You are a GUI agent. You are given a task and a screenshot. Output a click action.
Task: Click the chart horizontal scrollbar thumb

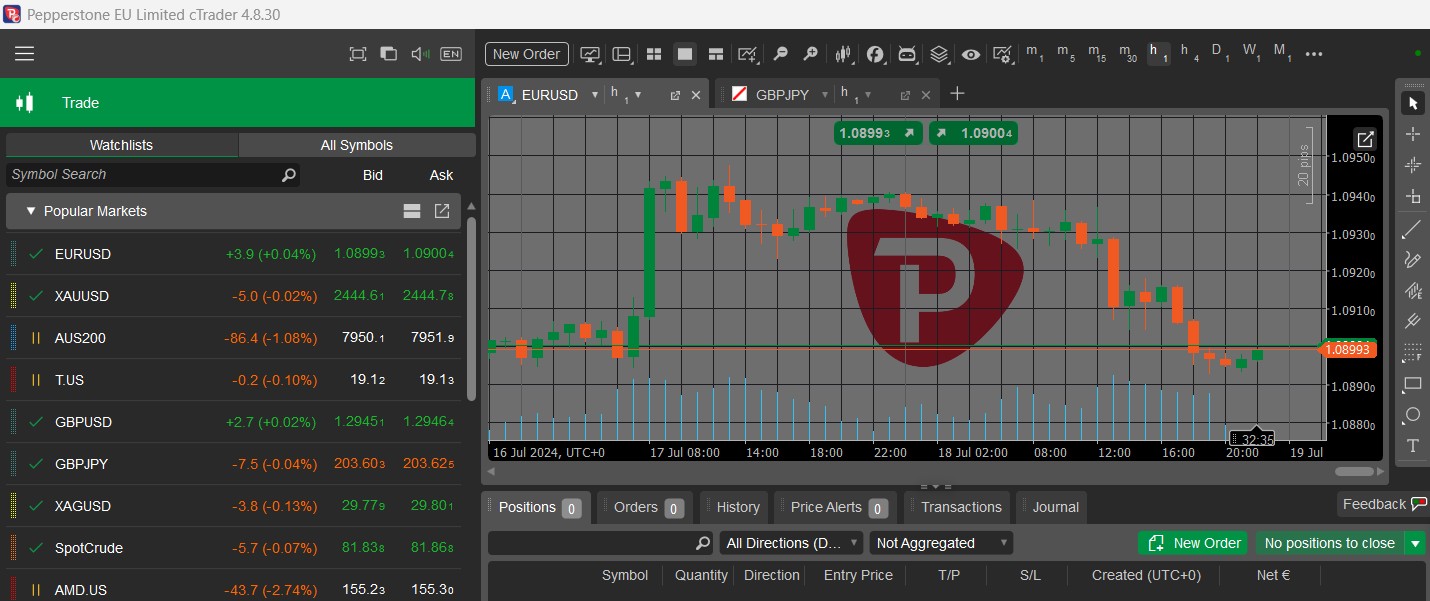tap(1354, 471)
